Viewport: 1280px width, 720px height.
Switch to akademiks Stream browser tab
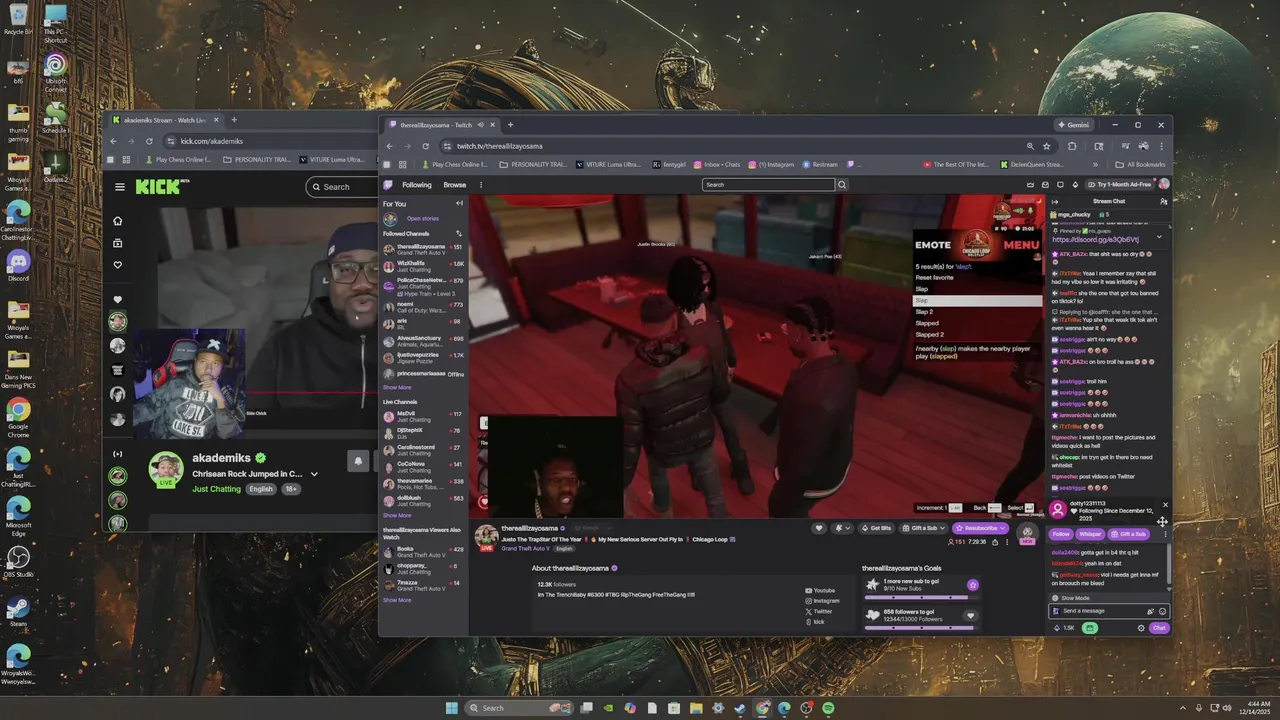point(165,120)
